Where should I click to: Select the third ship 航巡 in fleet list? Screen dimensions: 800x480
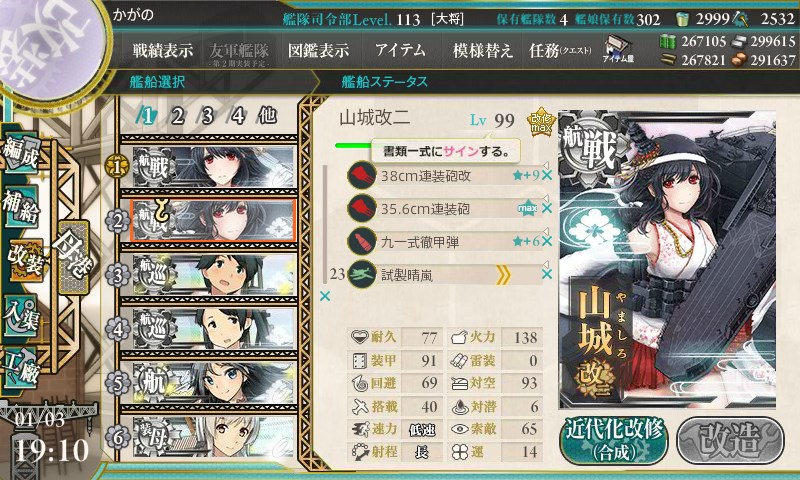[213, 275]
